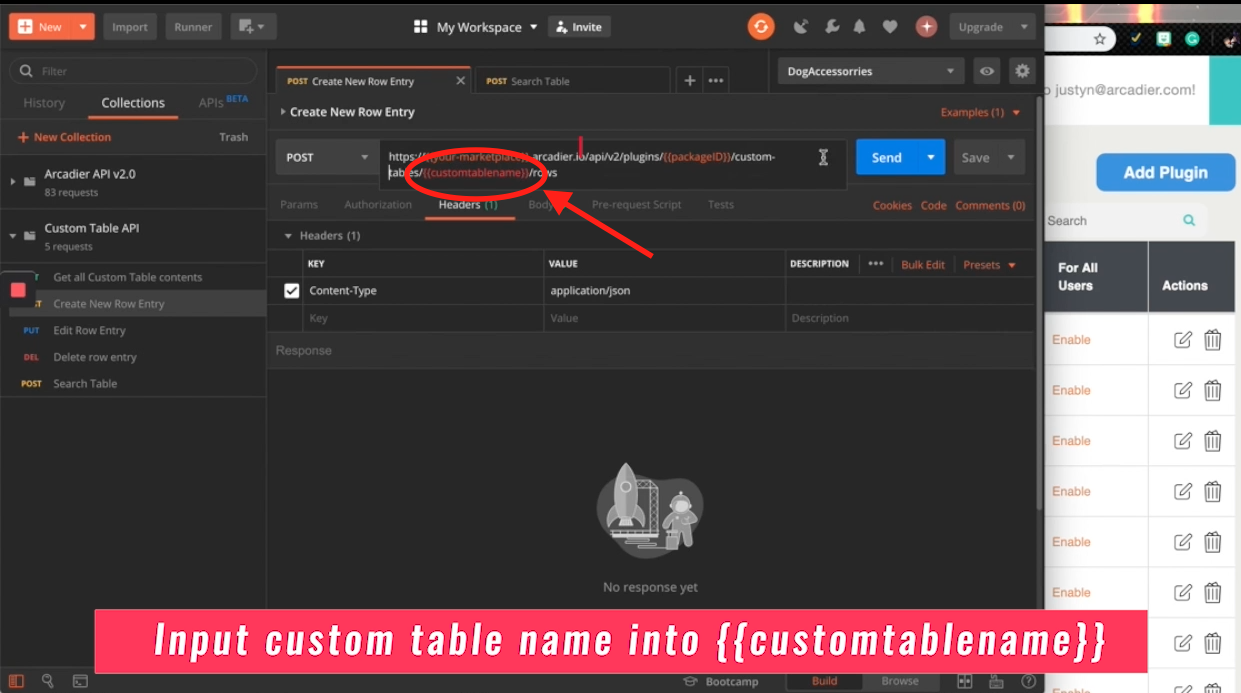Collapse the Headers (1) section
The image size is (1241, 693).
pyautogui.click(x=289, y=236)
